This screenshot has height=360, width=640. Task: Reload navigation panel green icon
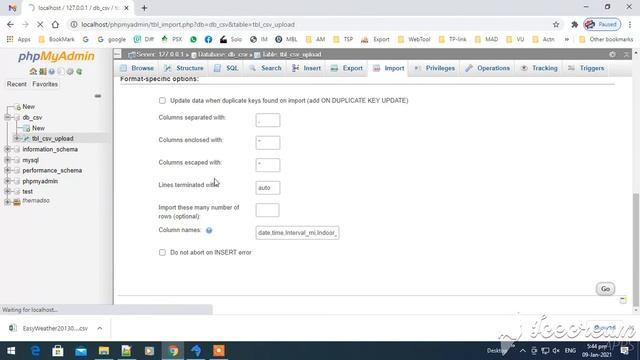click(79, 71)
